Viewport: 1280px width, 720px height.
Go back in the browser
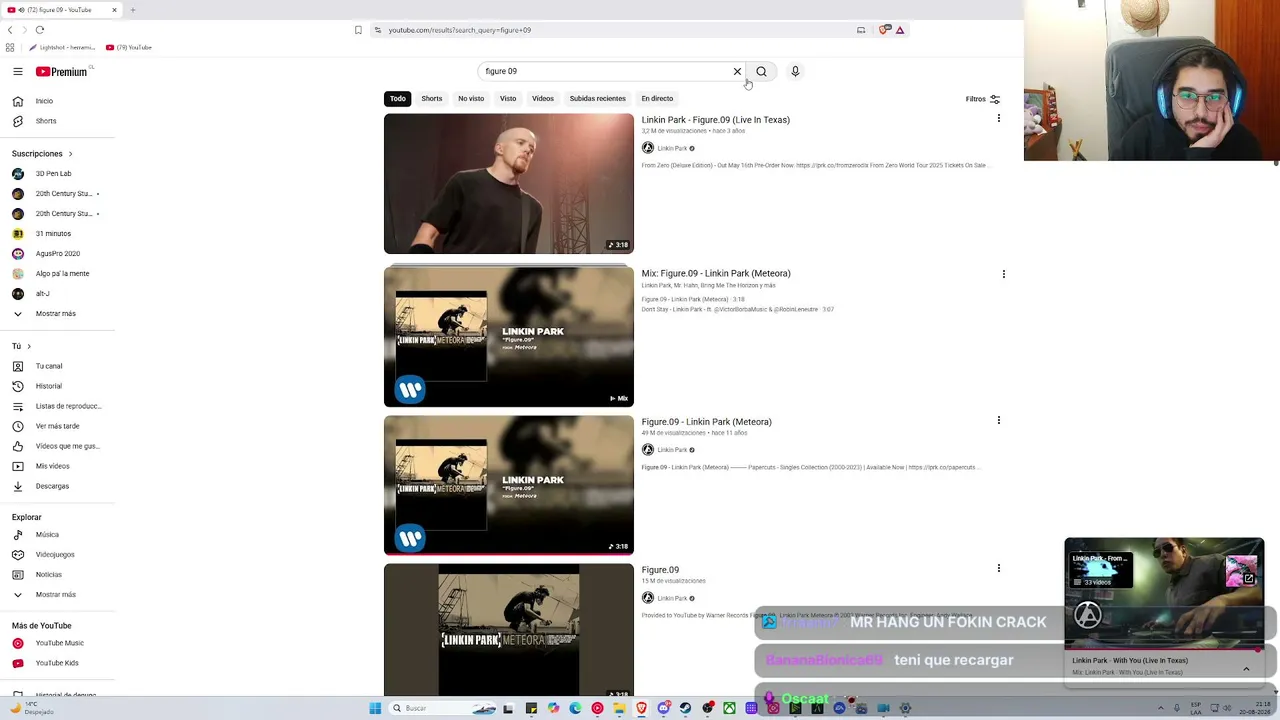(x=10, y=30)
